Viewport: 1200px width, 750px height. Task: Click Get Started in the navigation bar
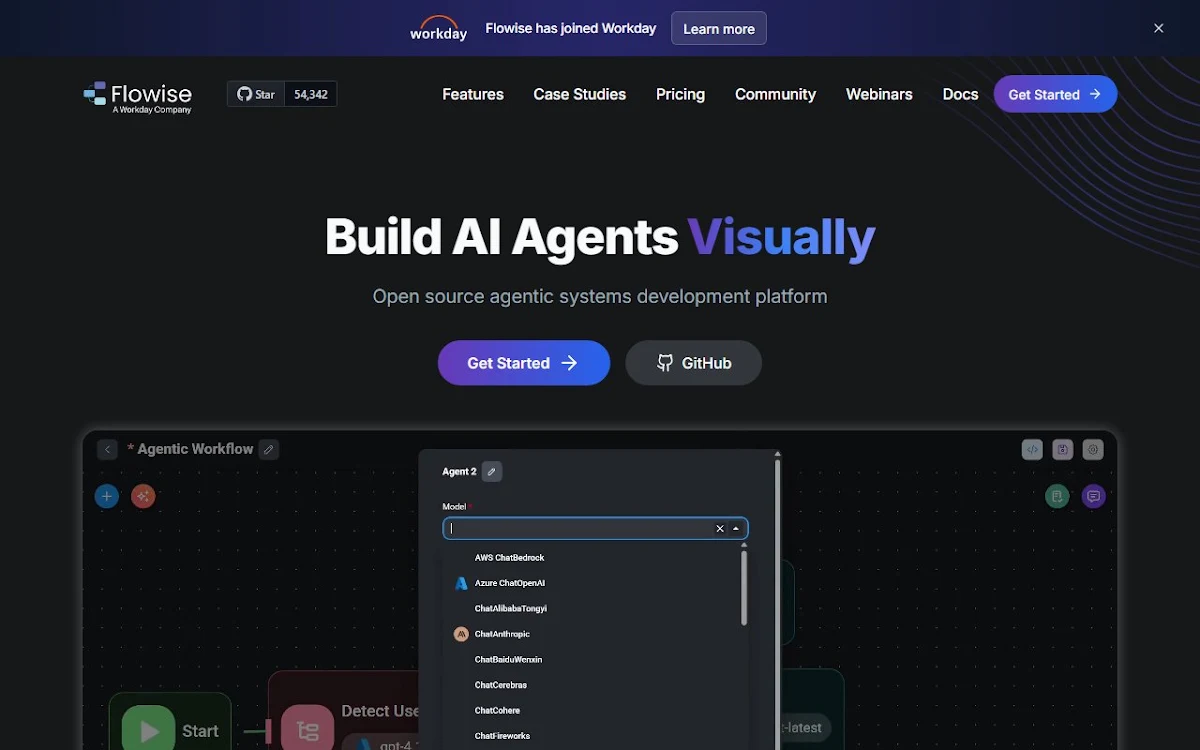[x=1055, y=94]
